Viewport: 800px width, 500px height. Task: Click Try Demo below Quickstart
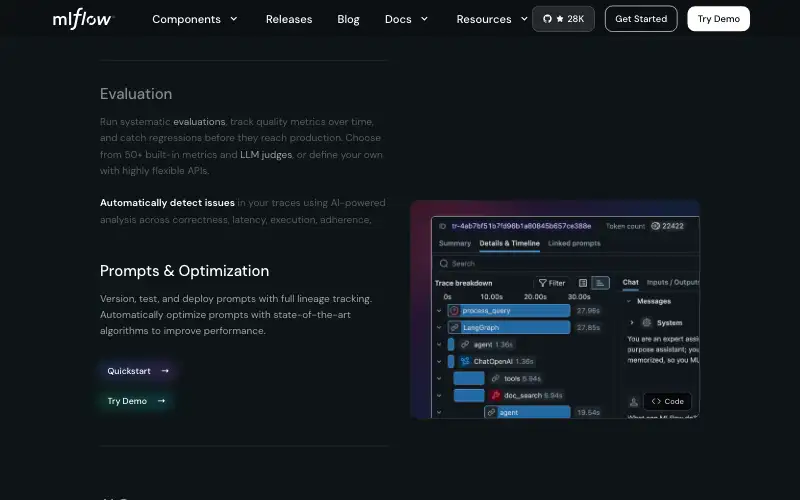click(136, 401)
